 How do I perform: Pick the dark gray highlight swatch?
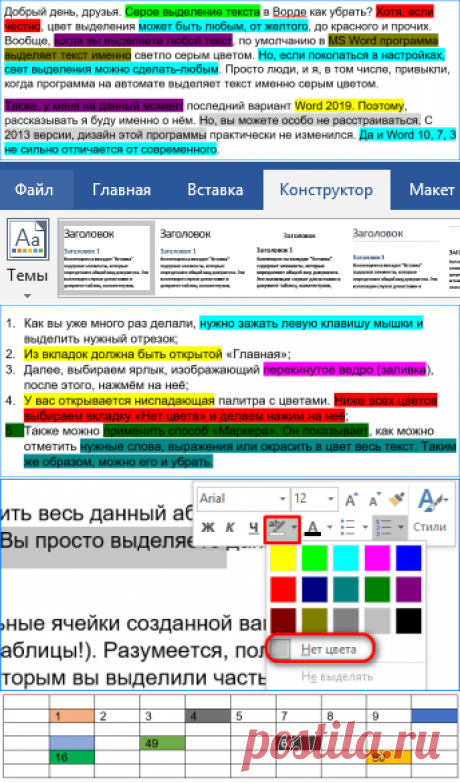[x=346, y=621]
